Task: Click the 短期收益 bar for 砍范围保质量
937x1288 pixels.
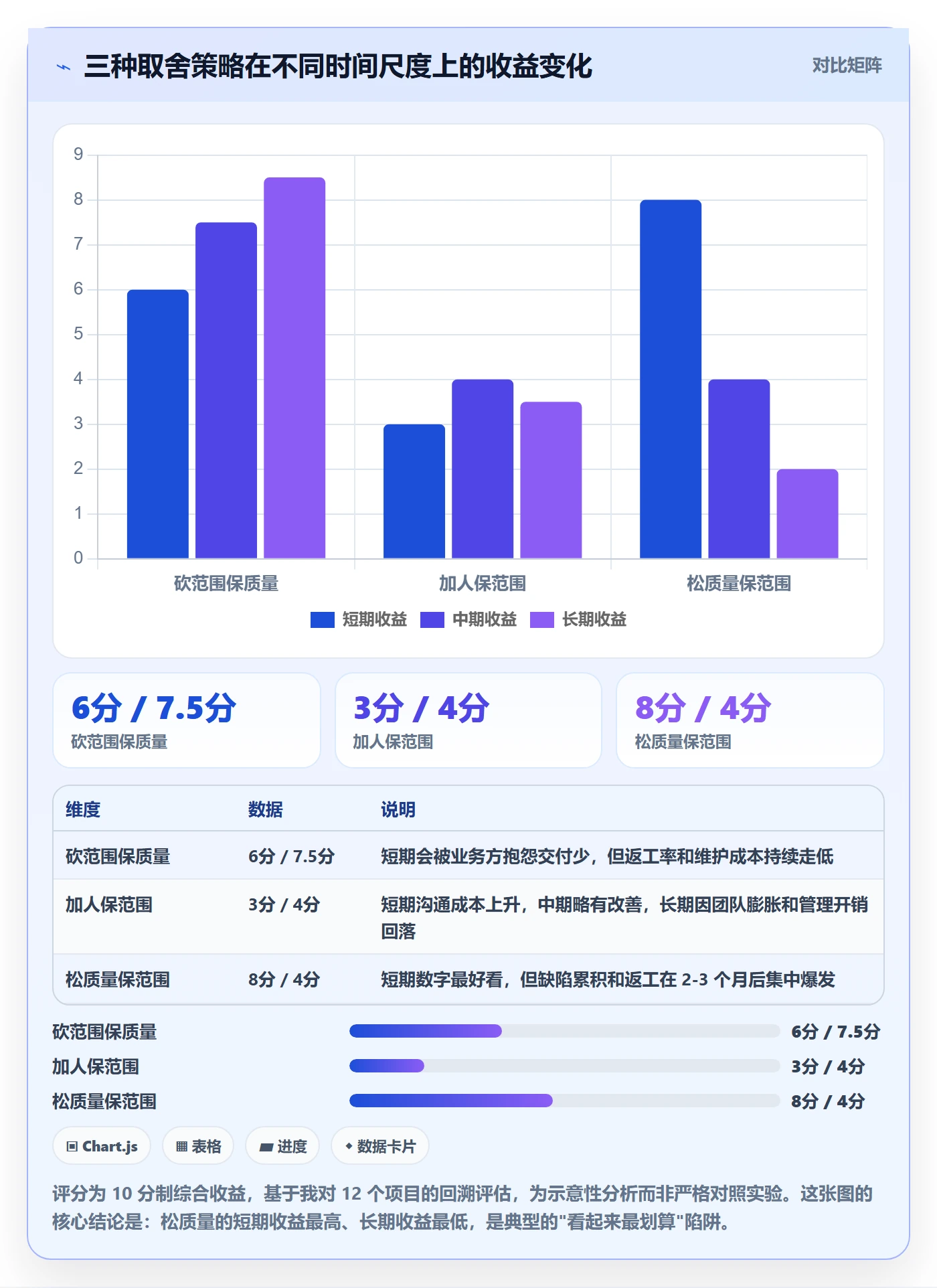Action: pos(158,424)
